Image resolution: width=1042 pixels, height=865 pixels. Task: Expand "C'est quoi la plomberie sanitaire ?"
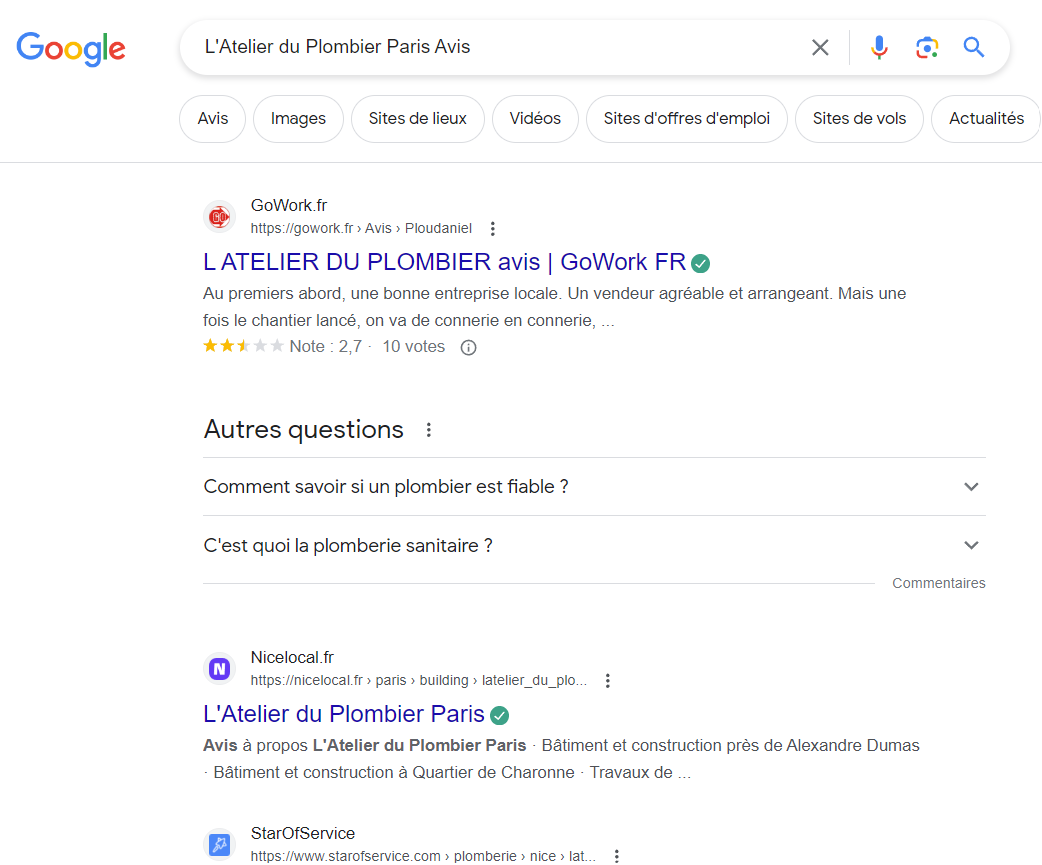pyautogui.click(x=594, y=545)
